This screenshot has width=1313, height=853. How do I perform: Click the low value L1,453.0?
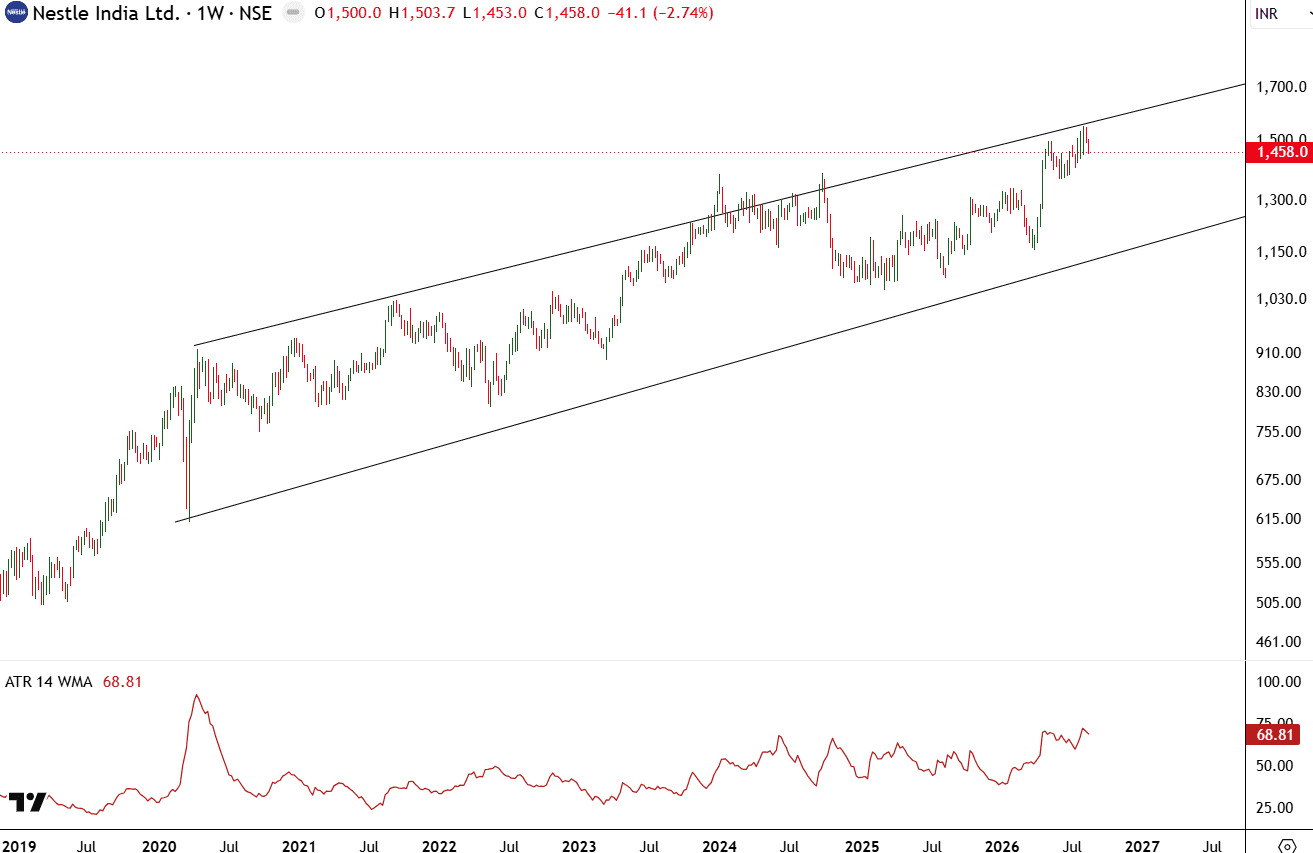tap(494, 13)
